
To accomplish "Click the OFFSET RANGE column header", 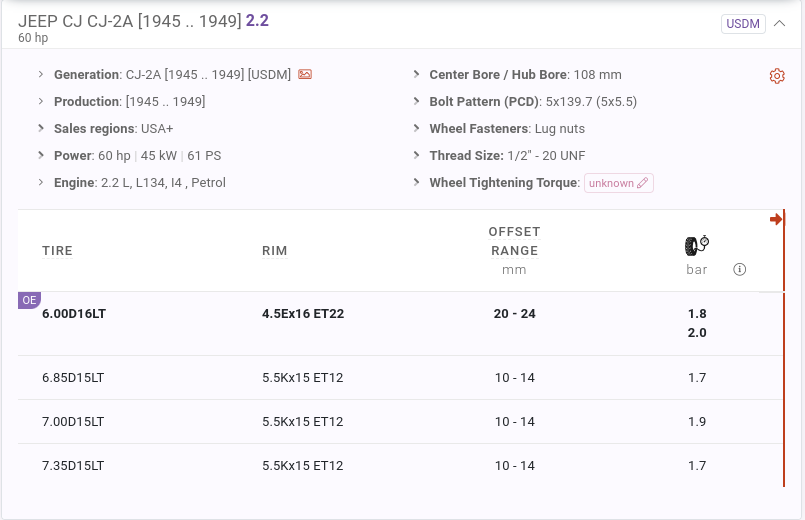I will pos(514,241).
